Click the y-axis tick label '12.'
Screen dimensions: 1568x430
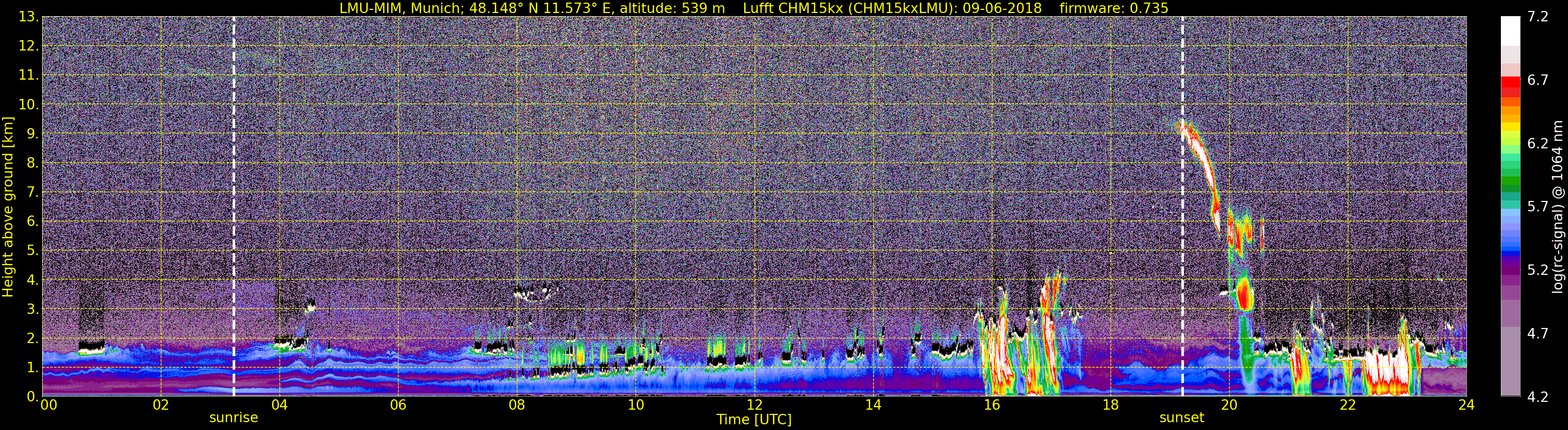pos(29,46)
